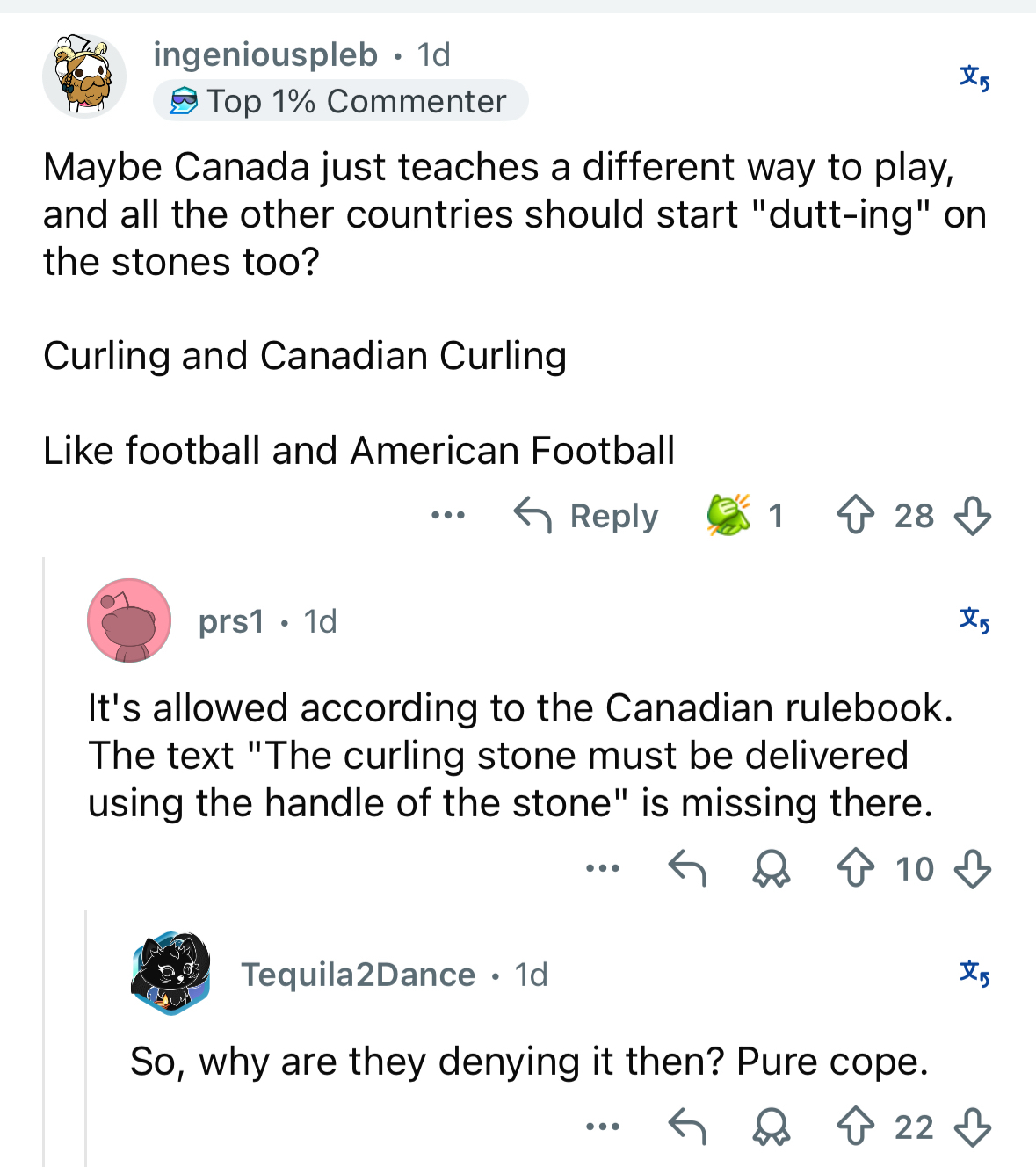Viewport: 1036px width, 1167px height.
Task: Open the ingeniouspleb username link
Action: coord(265,54)
